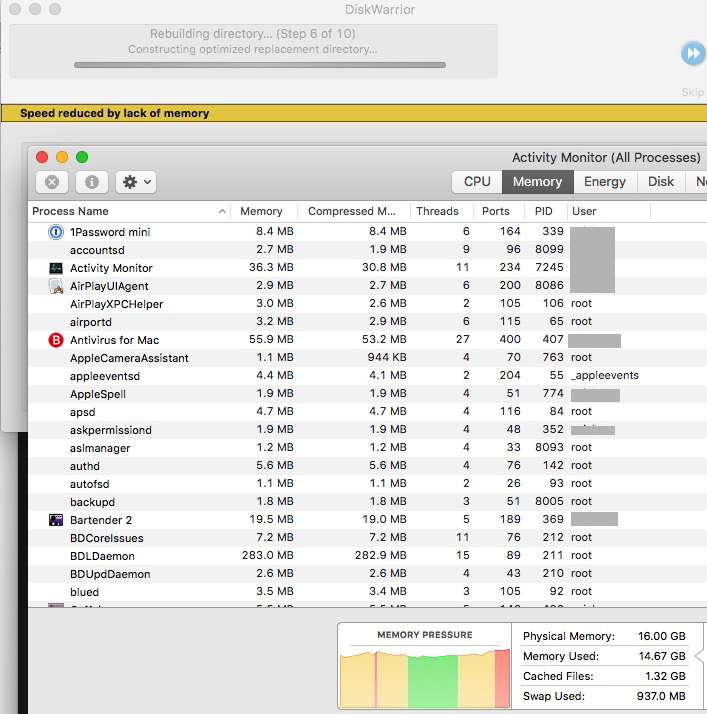Select the apsd process row

point(367,412)
